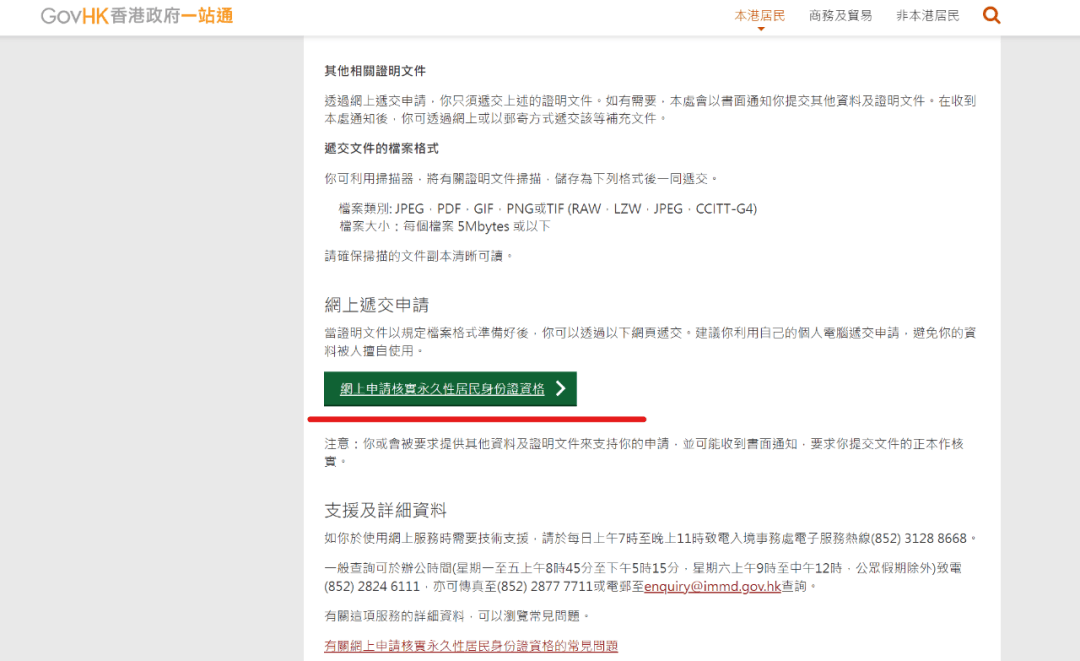Viewport: 1080px width, 661px height.
Task: Click enquiry phone number (852) 2824 6111
Action: point(372,587)
